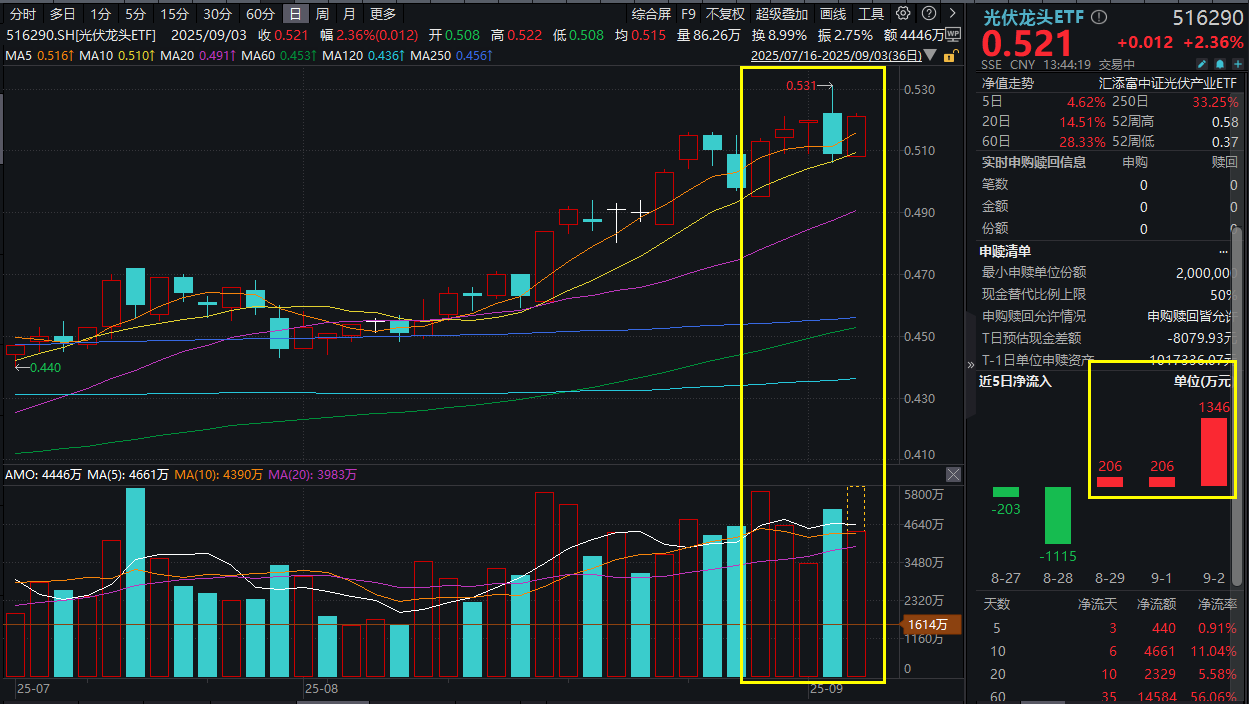Image resolution: width=1249 pixels, height=704 pixels.
Task: Close the AMO volume sub-chart with X
Action: pos(953,475)
